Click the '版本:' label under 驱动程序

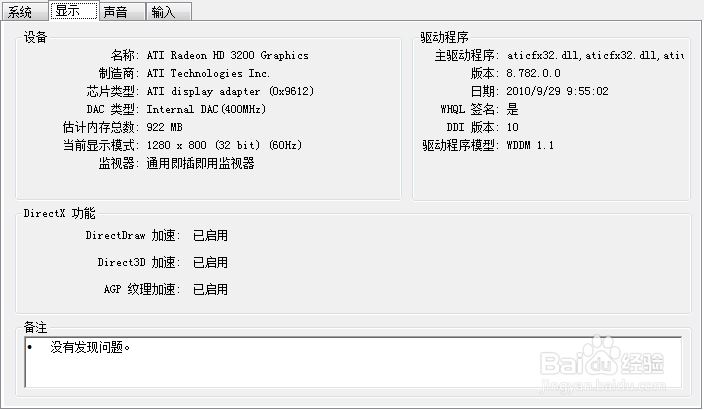(x=485, y=73)
